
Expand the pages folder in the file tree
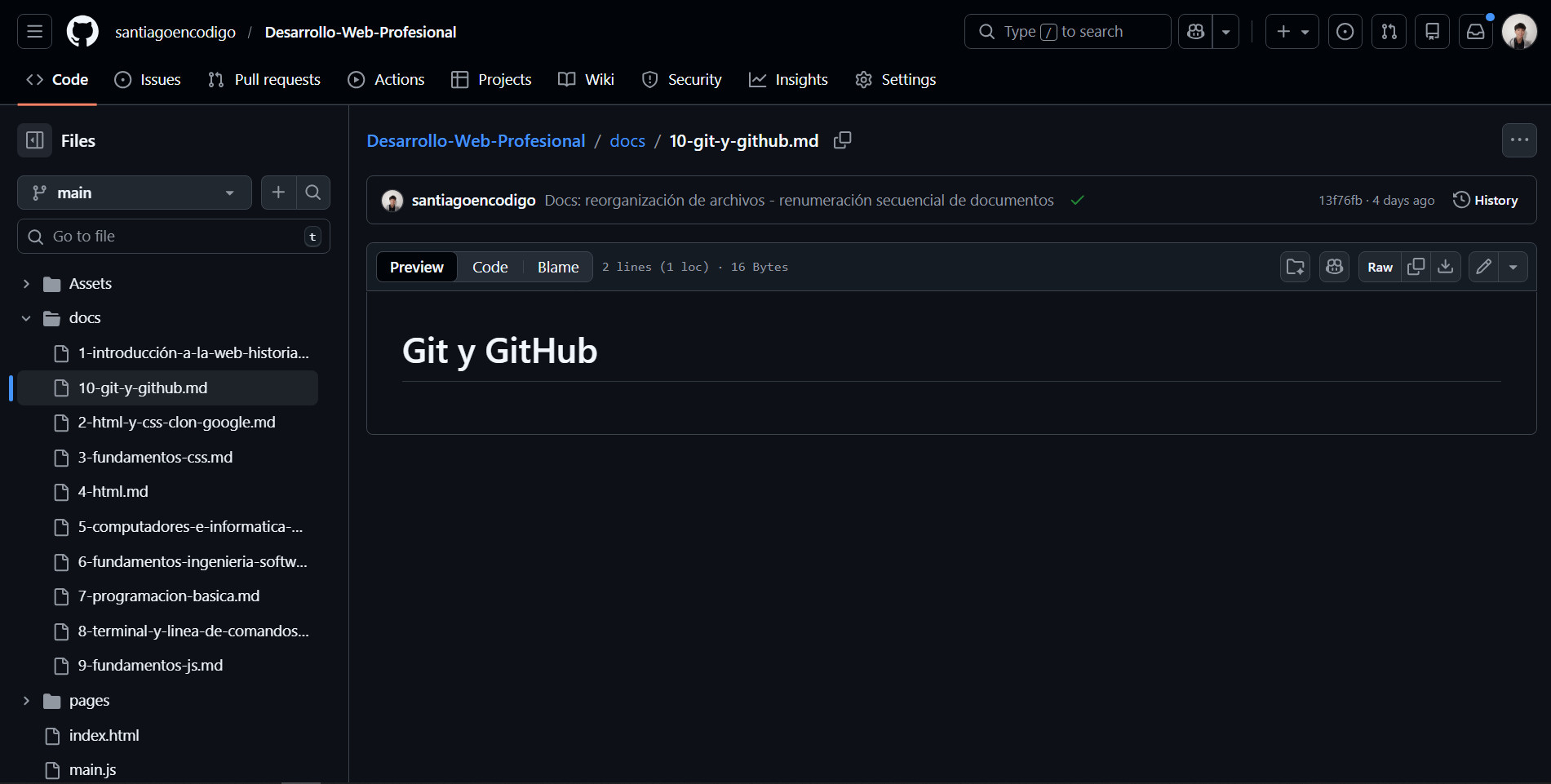(x=25, y=700)
